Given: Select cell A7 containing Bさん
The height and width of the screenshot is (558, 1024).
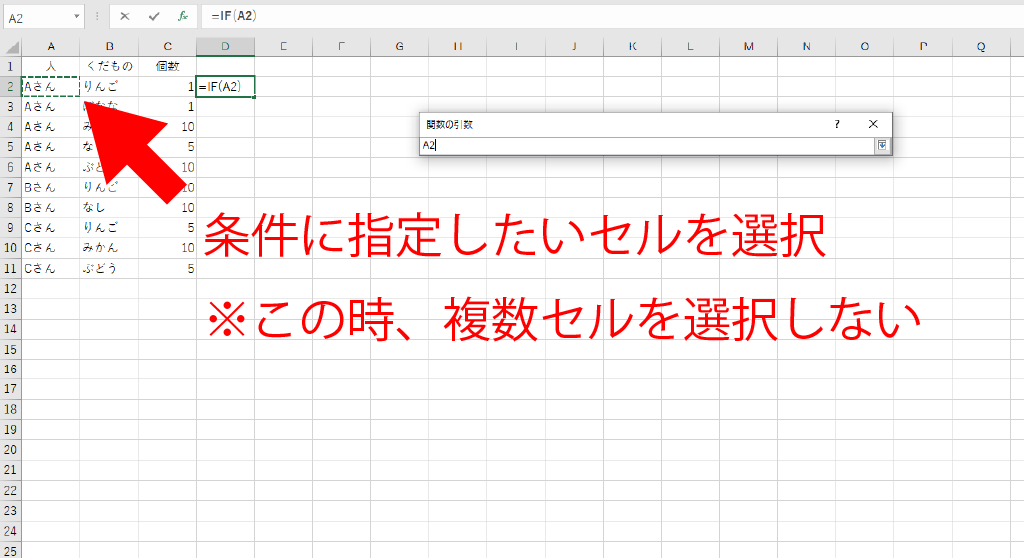Looking at the screenshot, I should pyautogui.click(x=50, y=187).
